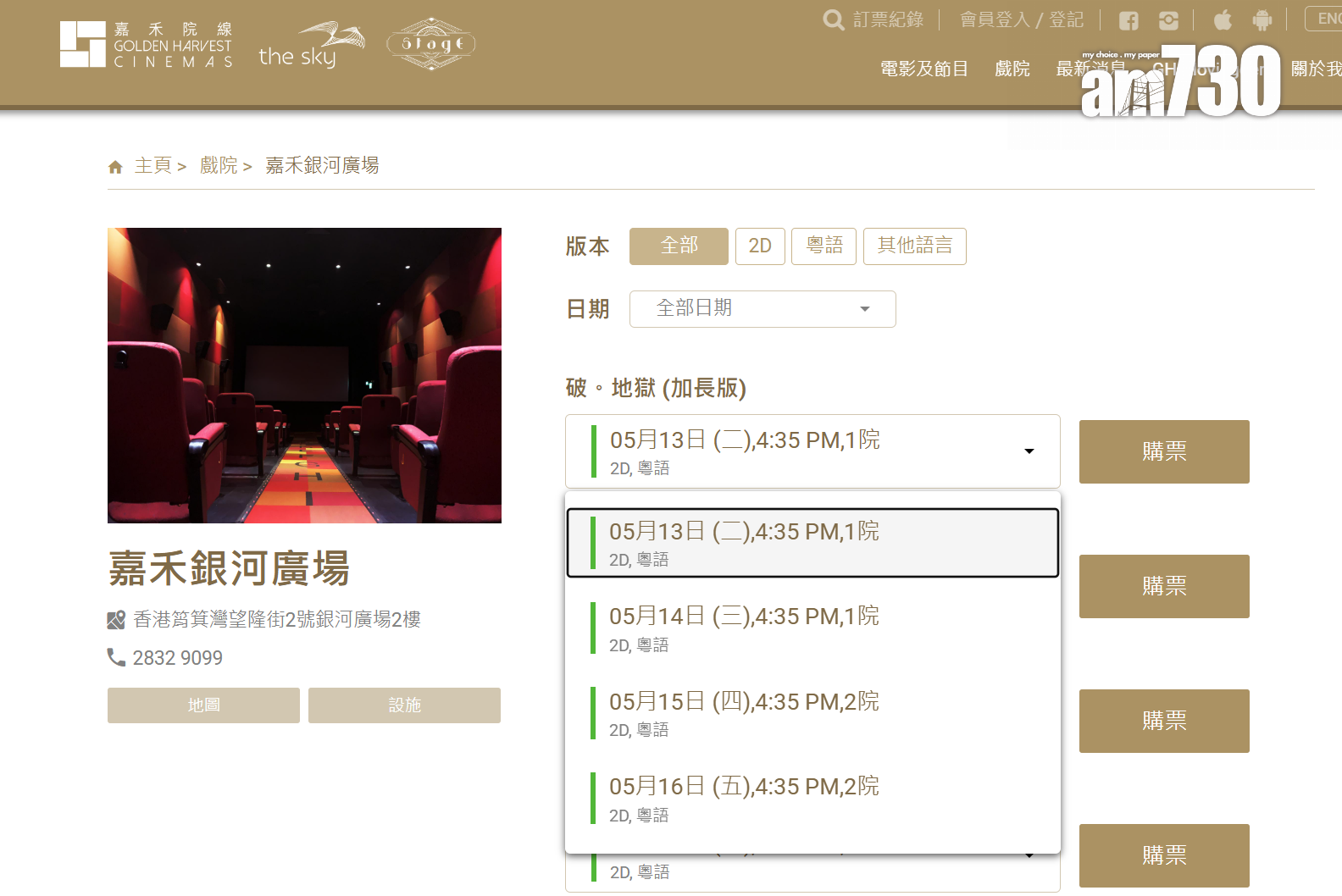Open the Instagram icon link
Viewport: 1342px width, 896px height.
coord(1169,20)
